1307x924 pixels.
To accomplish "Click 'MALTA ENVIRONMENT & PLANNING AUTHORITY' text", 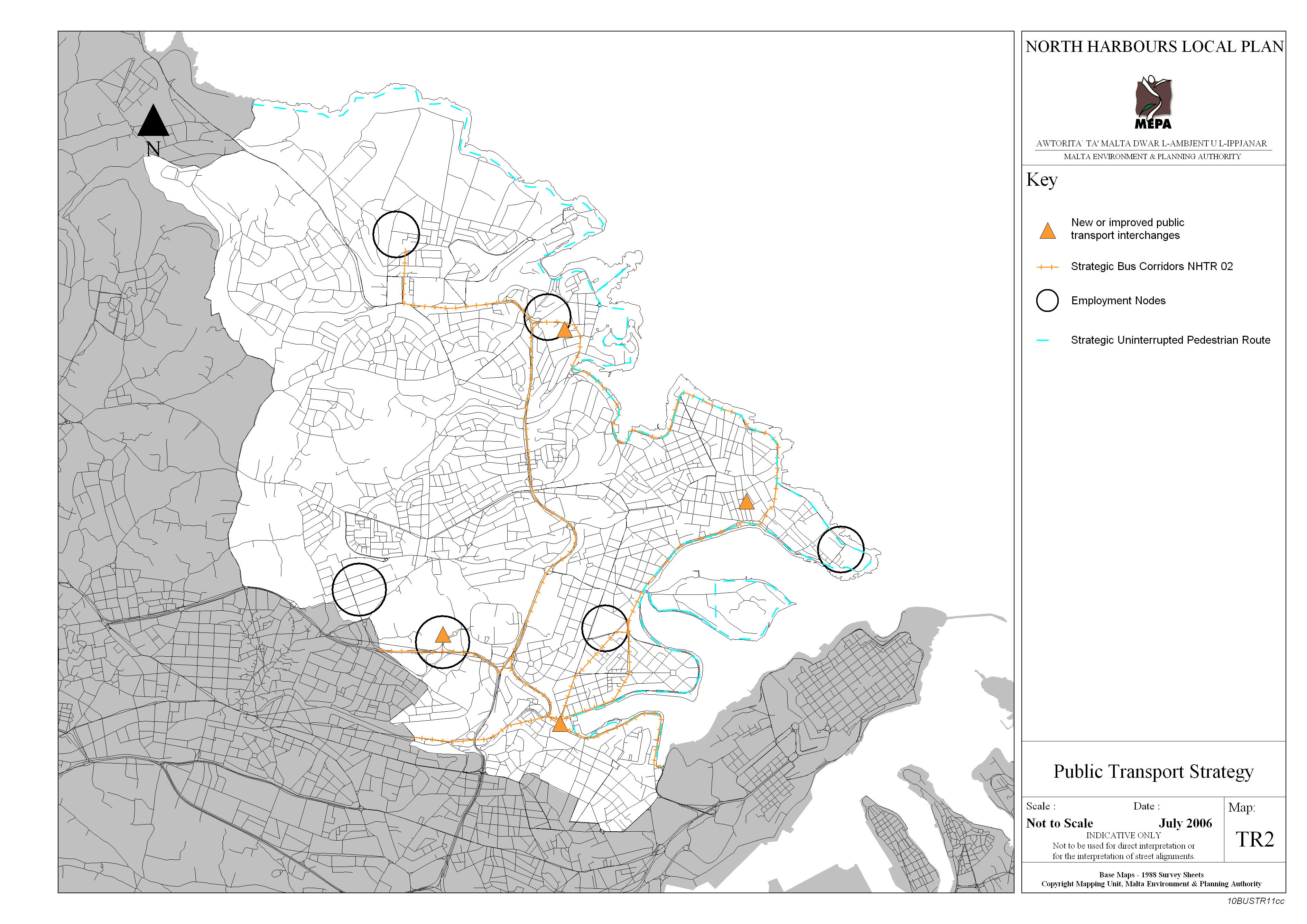I will point(1152,157).
